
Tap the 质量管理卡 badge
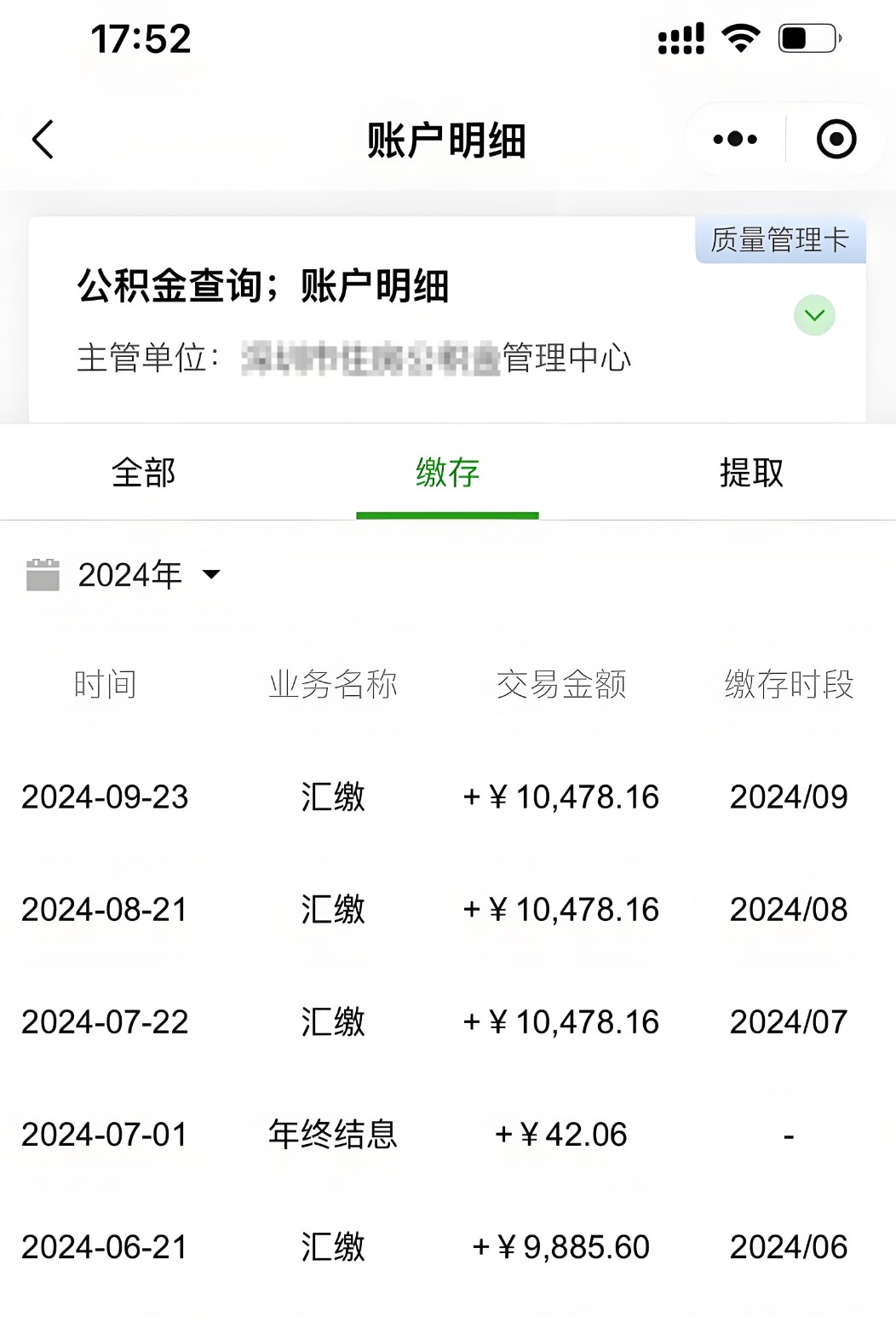[779, 240]
